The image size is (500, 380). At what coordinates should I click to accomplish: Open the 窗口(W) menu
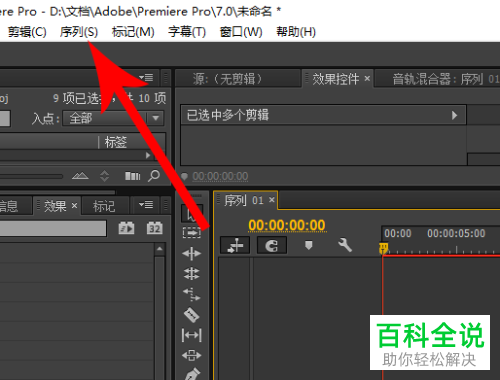coord(241,32)
